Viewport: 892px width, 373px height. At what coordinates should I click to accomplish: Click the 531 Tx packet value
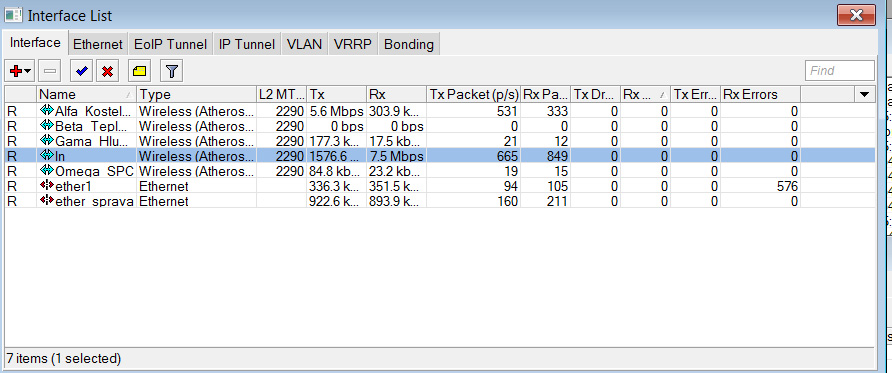click(x=507, y=110)
